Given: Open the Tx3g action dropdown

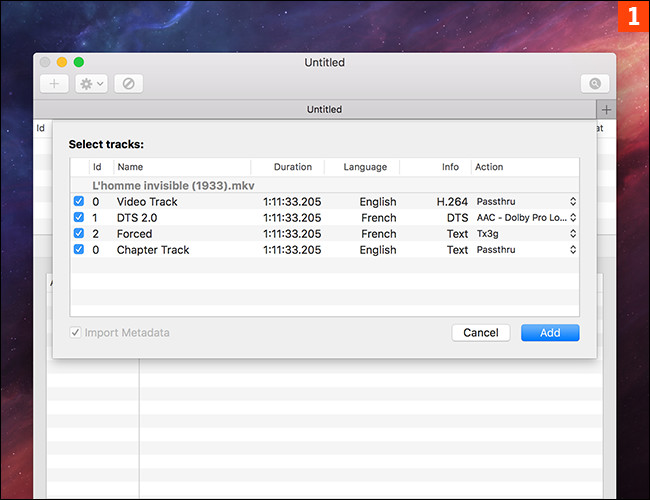Looking at the screenshot, I should pyautogui.click(x=526, y=234).
